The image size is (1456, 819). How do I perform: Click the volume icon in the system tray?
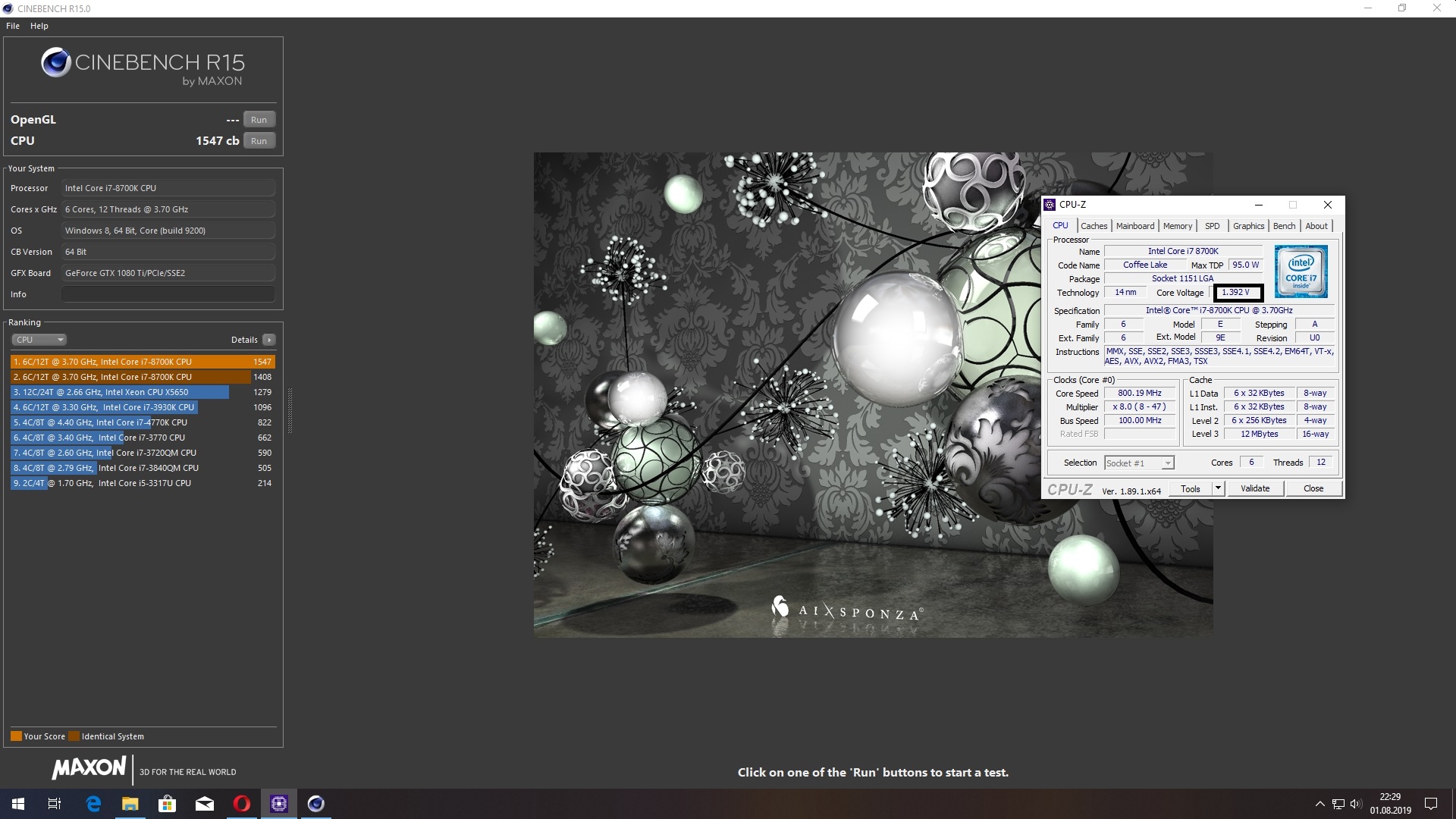click(x=1356, y=804)
